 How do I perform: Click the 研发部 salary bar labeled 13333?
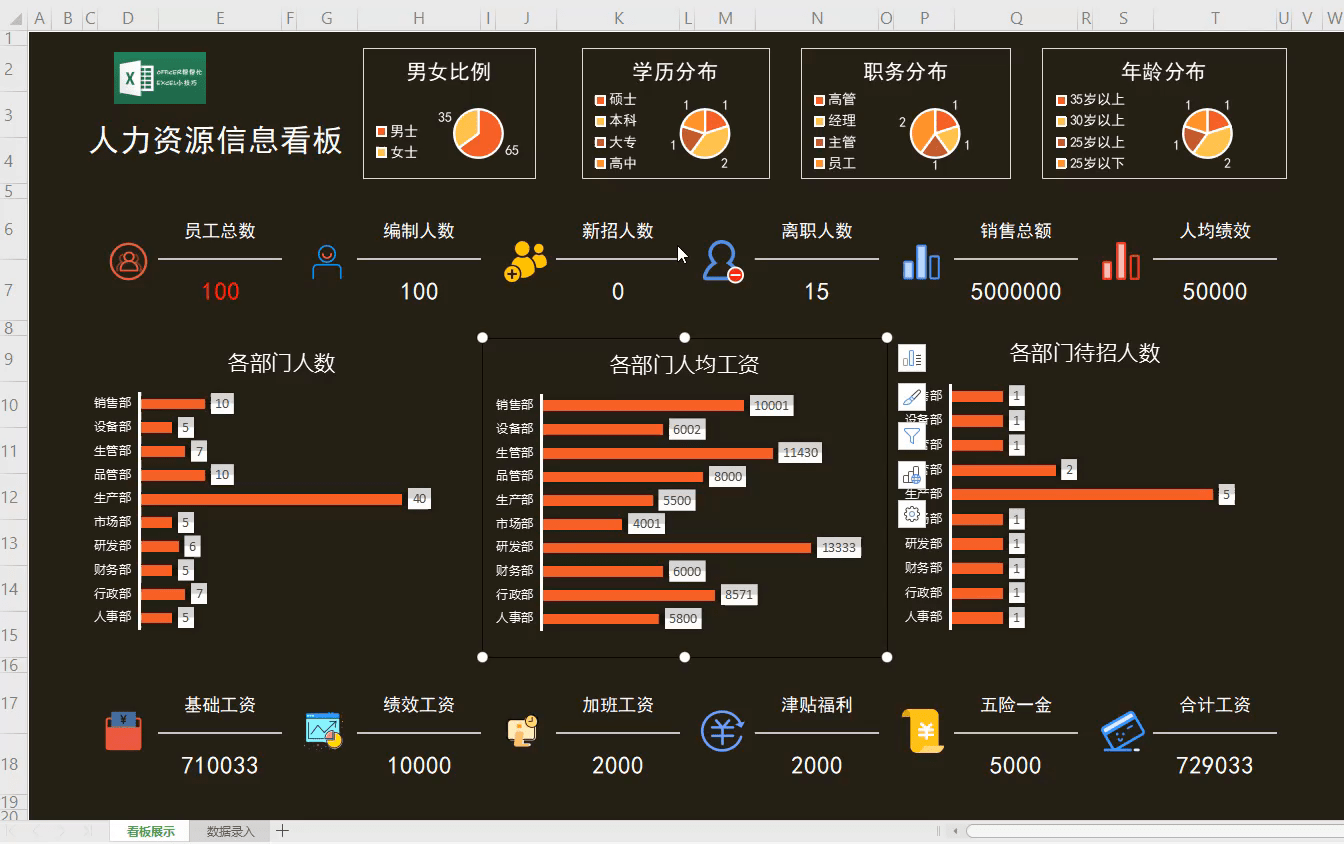click(x=677, y=548)
